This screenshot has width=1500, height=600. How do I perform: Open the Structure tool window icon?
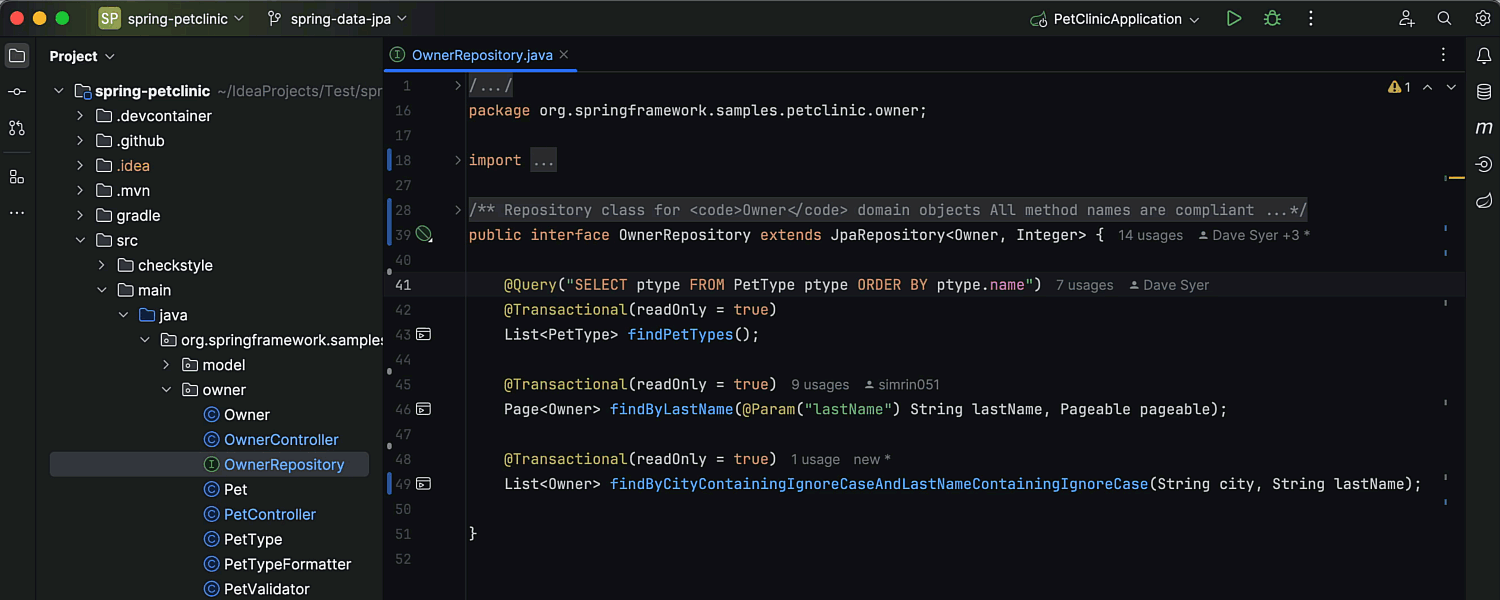point(17,177)
